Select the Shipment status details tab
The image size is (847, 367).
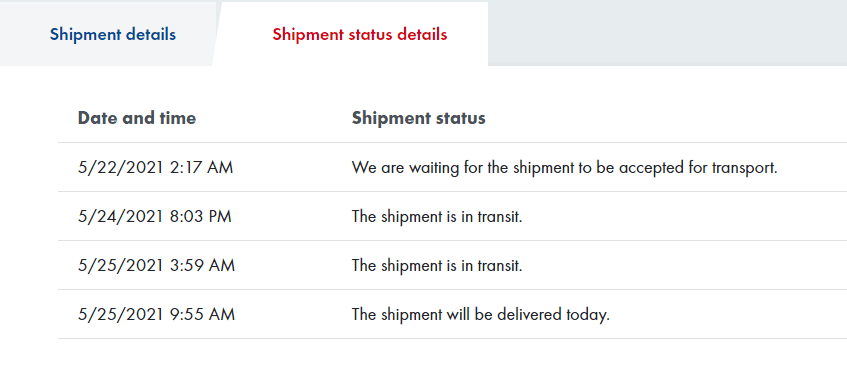coord(359,34)
